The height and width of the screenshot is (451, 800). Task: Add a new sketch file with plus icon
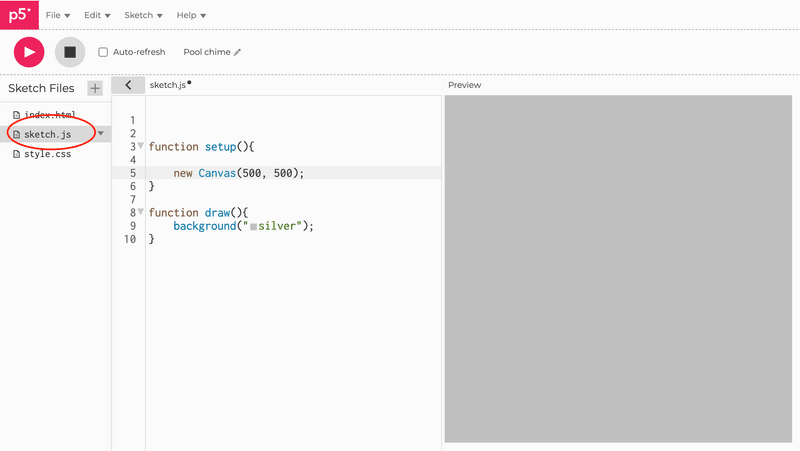[x=95, y=88]
